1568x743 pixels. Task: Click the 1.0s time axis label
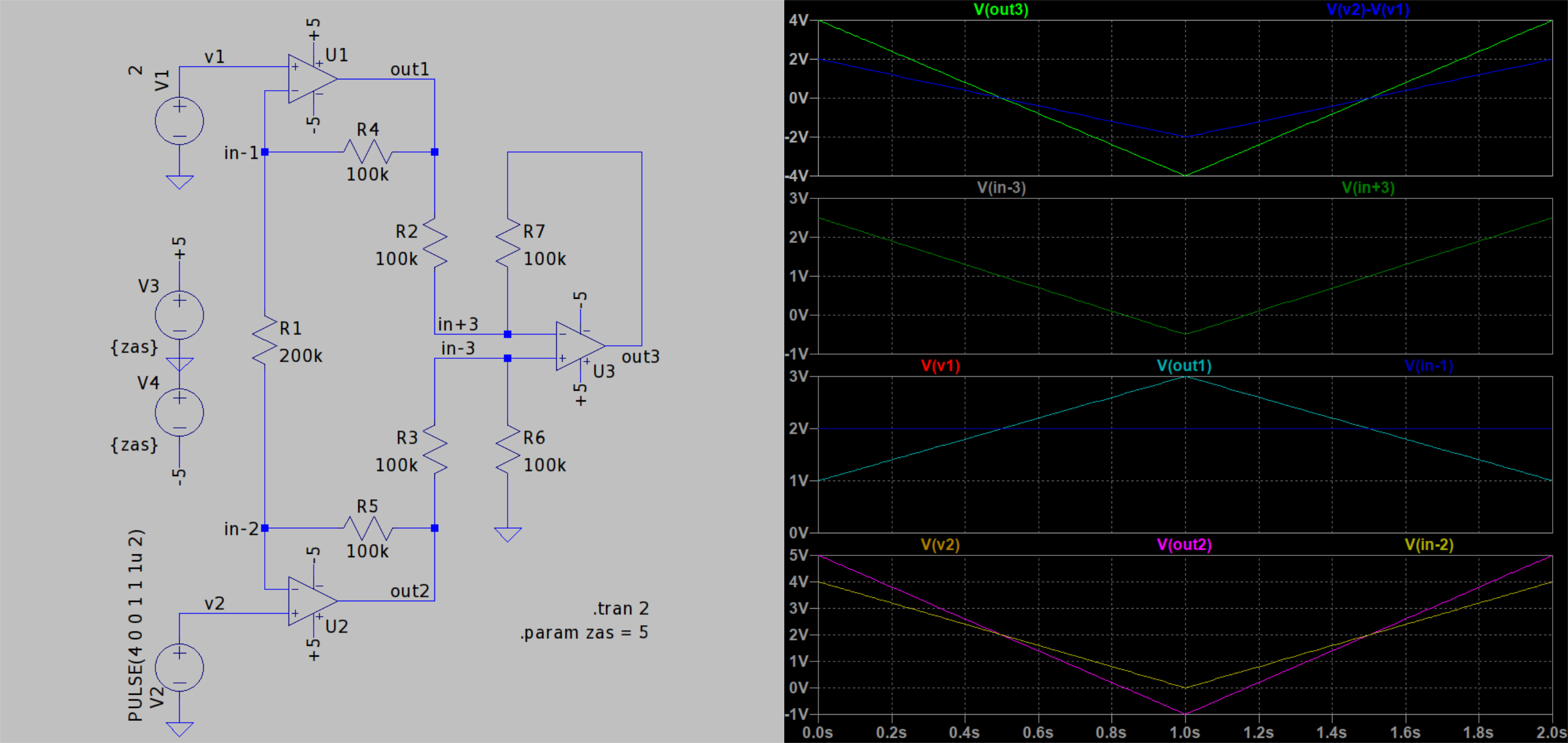(1185, 733)
